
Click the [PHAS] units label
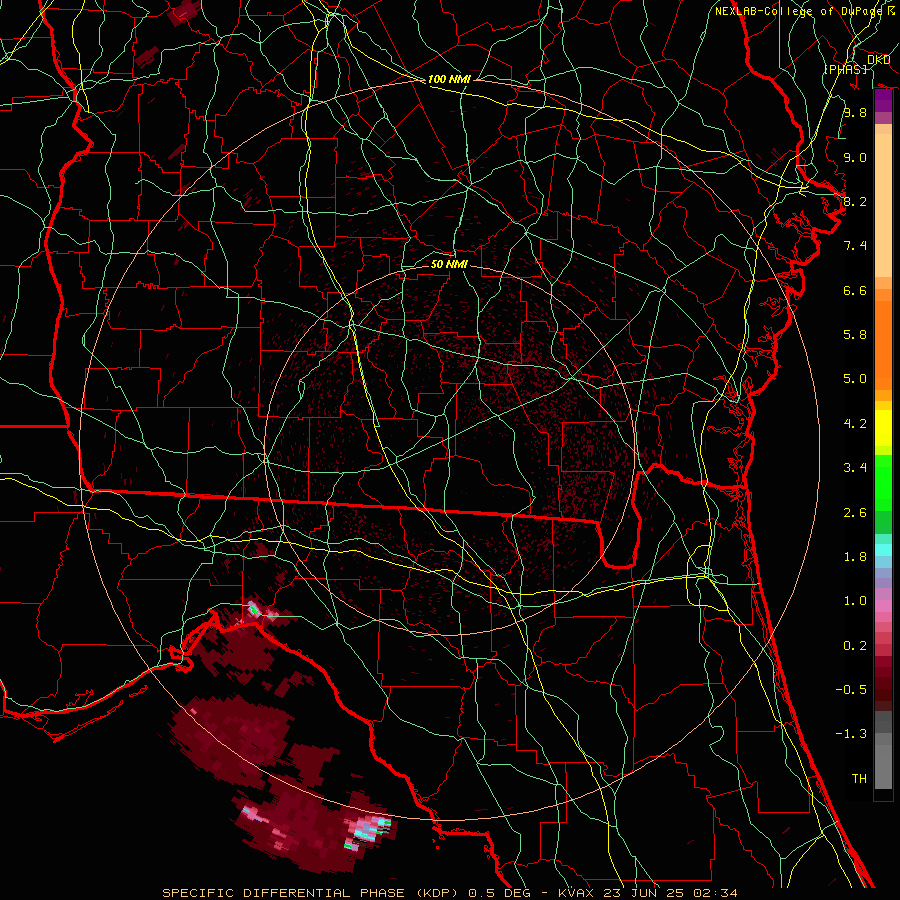click(x=845, y=69)
